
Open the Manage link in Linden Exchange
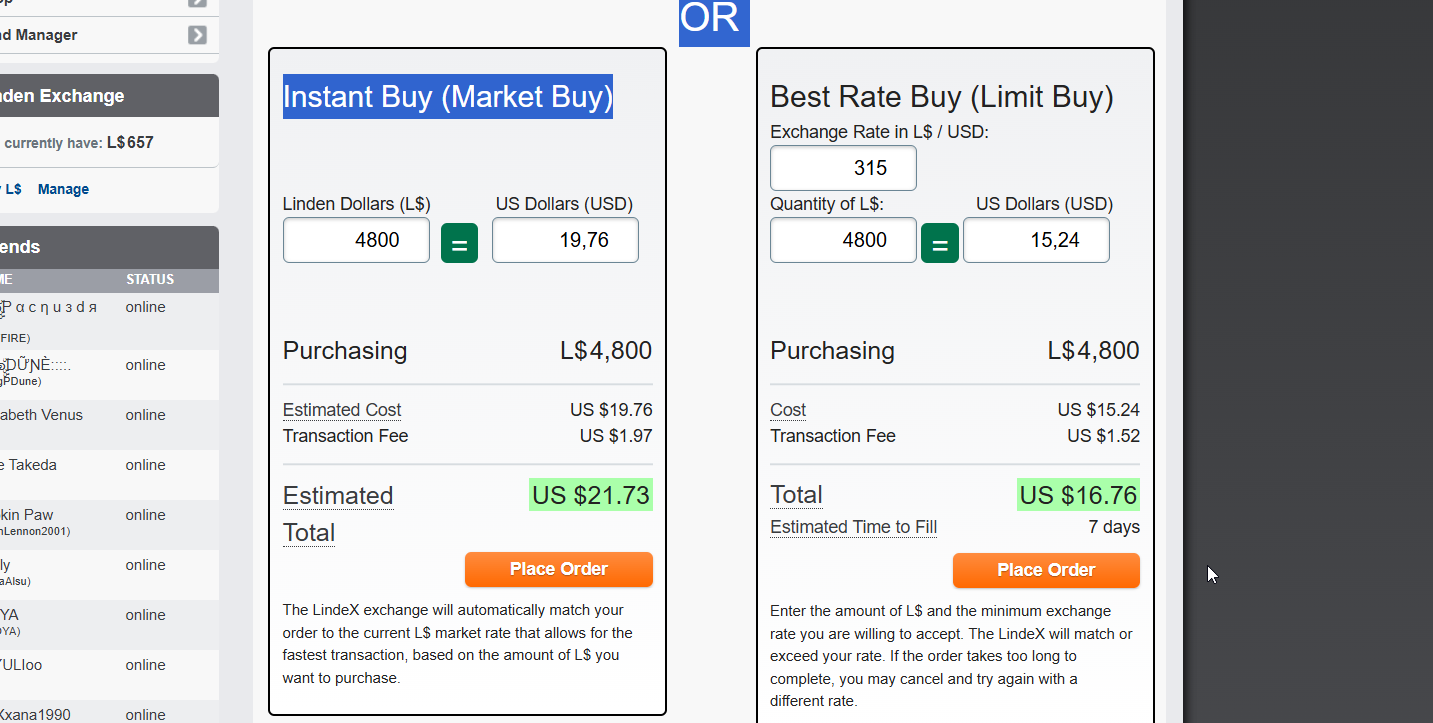click(63, 189)
